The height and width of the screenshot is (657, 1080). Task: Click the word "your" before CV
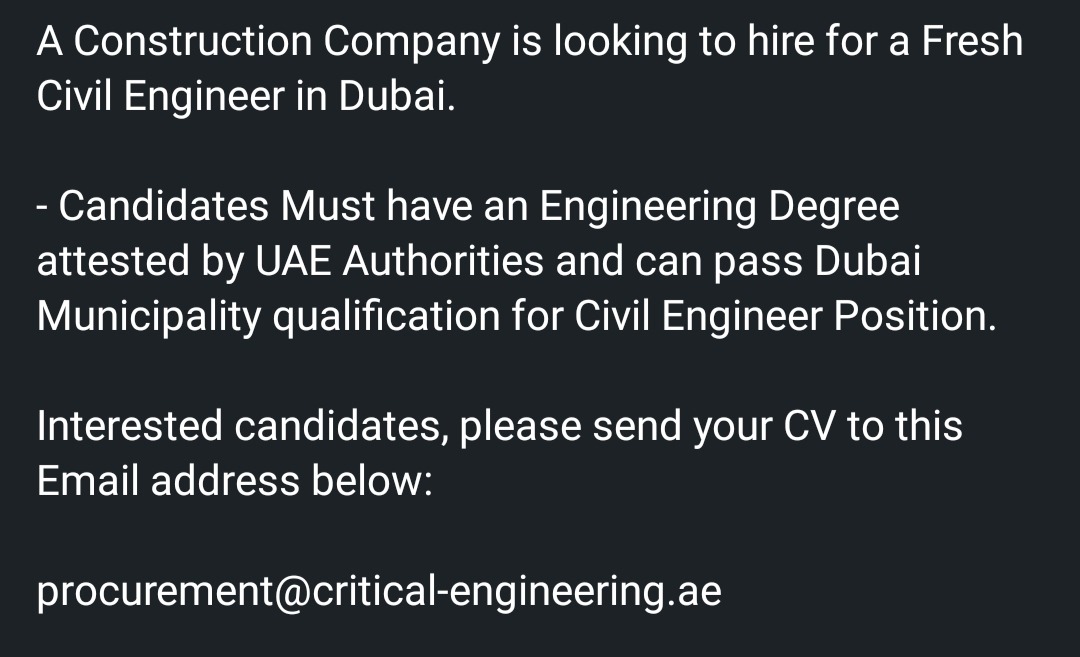(x=731, y=427)
